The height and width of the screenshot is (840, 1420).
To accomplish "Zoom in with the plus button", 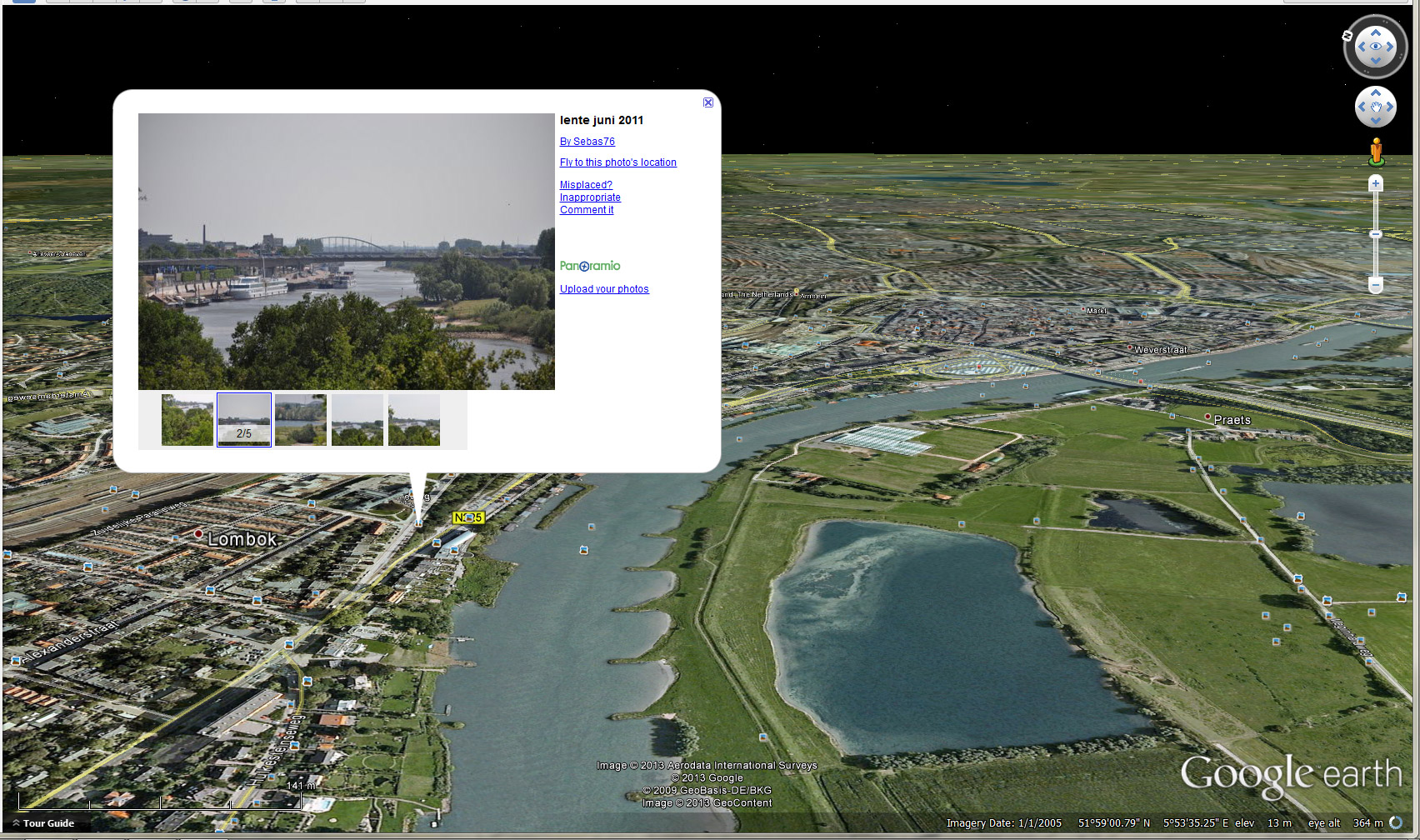I will [x=1376, y=183].
